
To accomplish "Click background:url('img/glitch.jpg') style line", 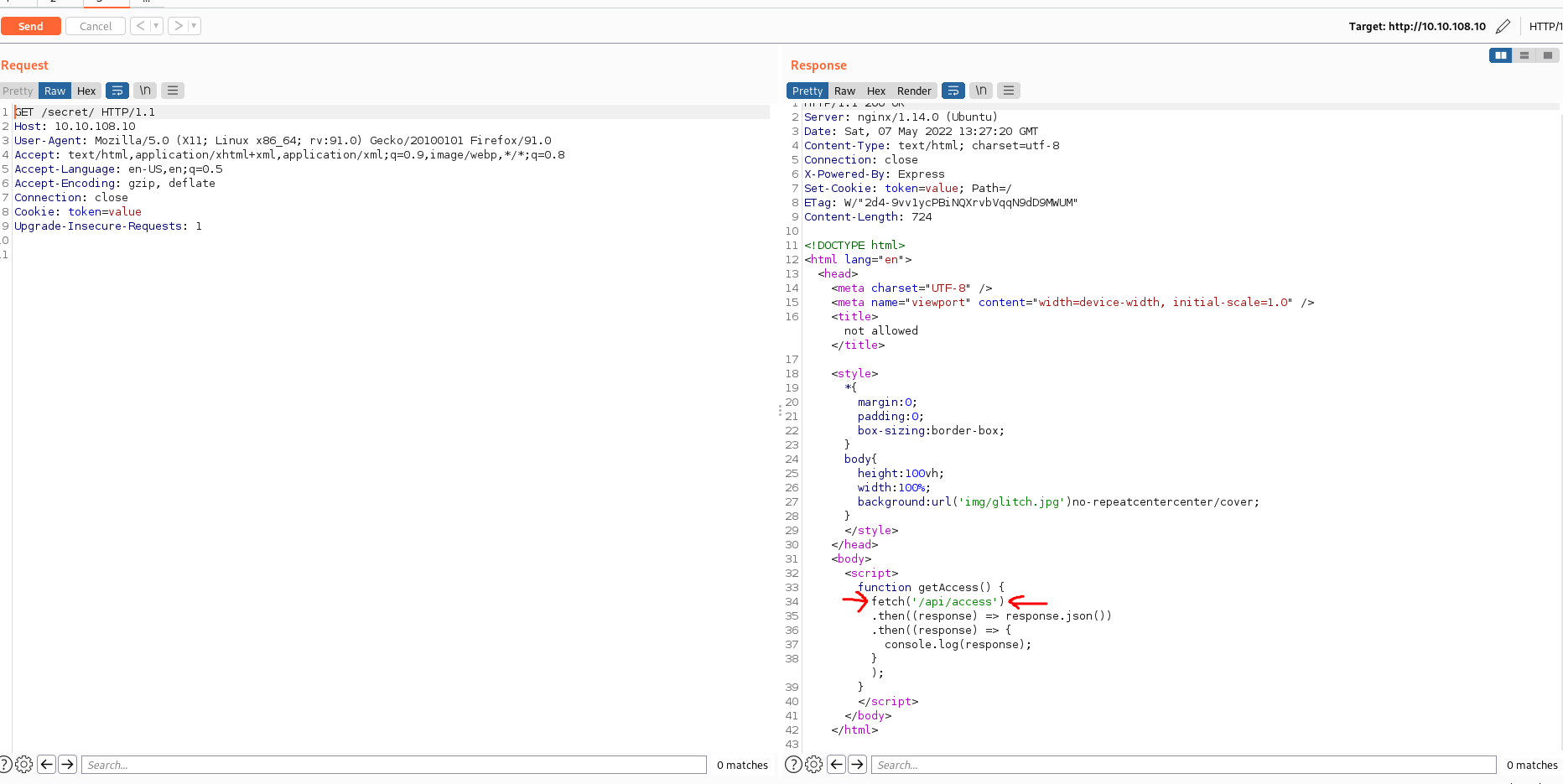I will coord(1058,502).
